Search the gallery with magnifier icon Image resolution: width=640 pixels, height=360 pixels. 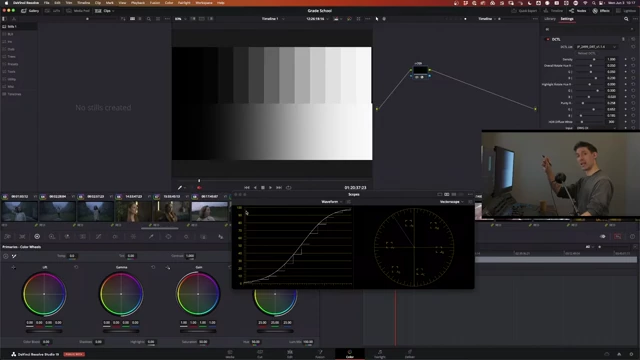pos(149,19)
